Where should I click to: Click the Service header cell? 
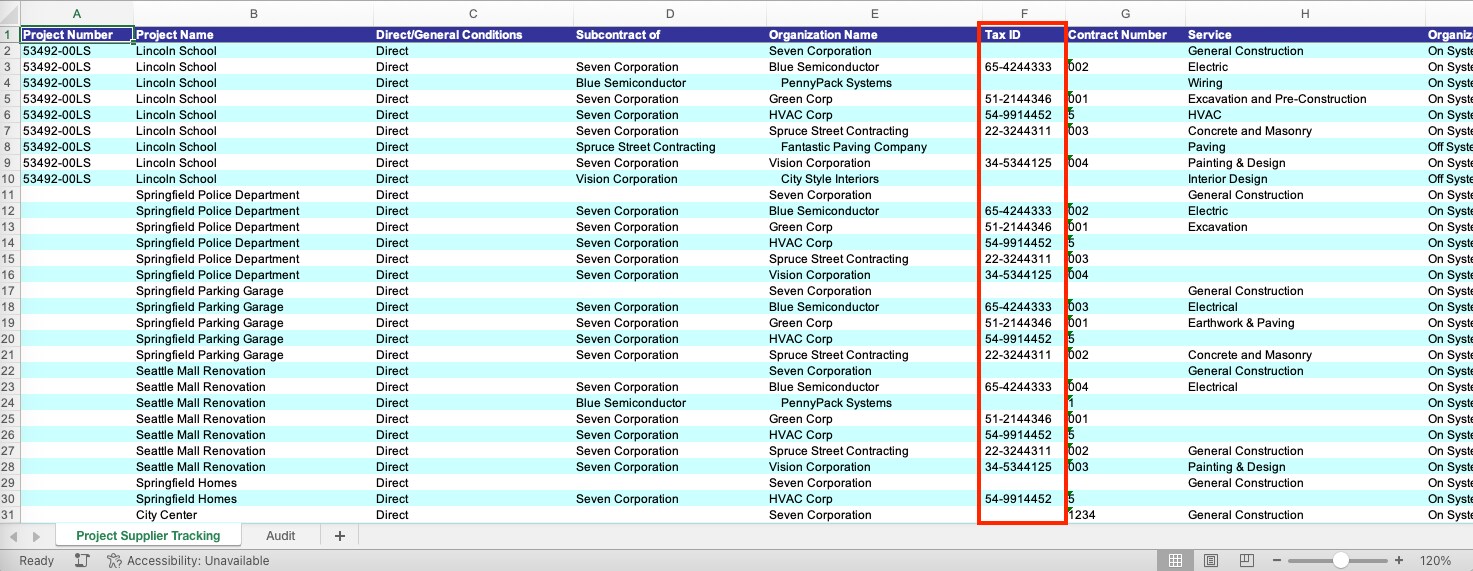coord(1305,35)
